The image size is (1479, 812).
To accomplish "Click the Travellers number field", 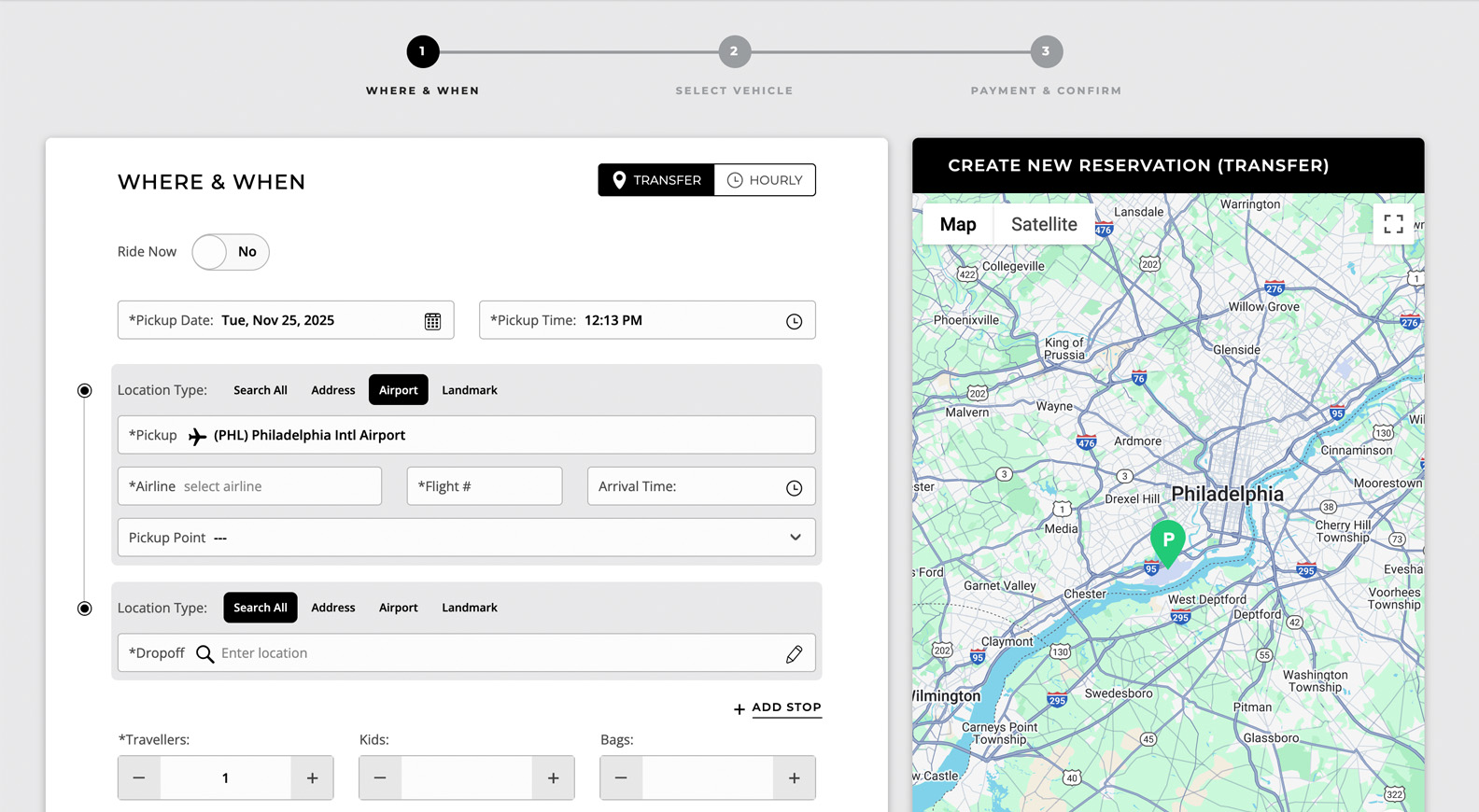I will tap(226, 777).
